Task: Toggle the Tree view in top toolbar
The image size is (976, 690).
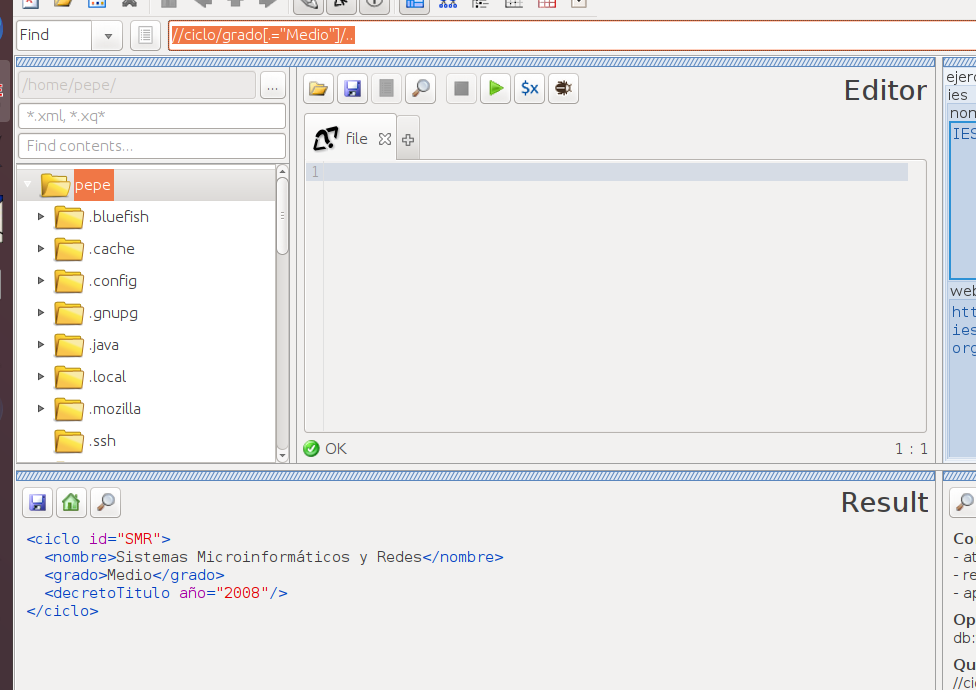Action: (x=448, y=4)
